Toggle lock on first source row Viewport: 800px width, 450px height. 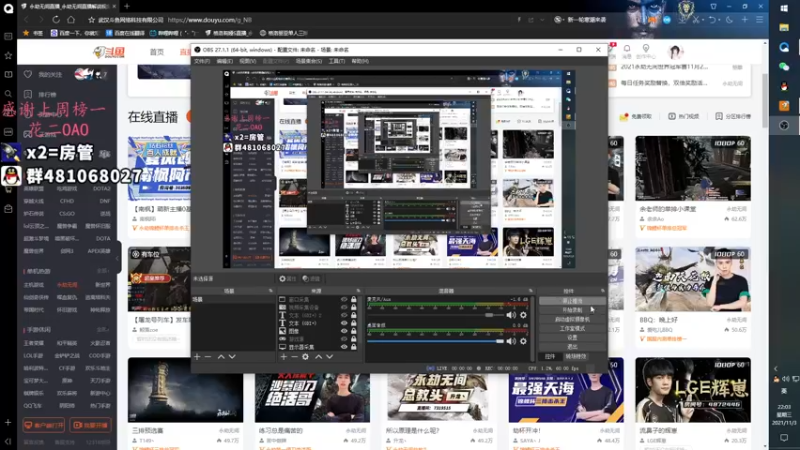tap(354, 299)
